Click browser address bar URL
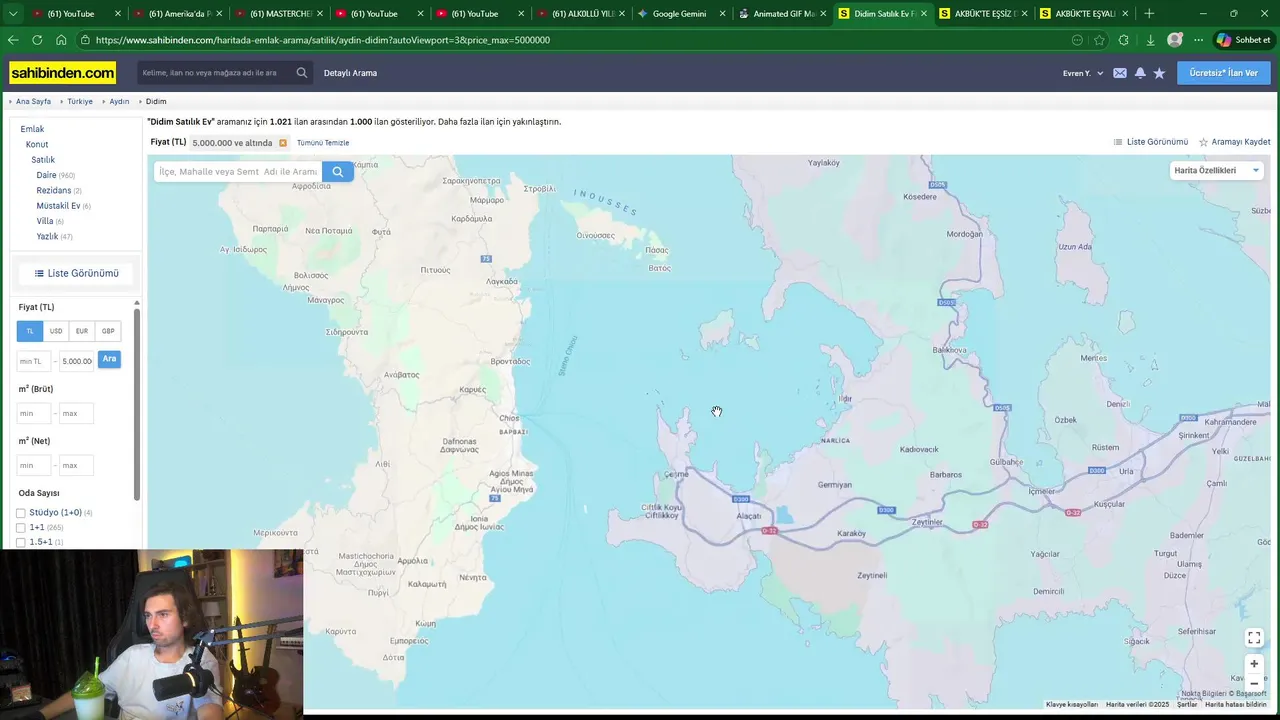Screen dimensions: 1280x720 click(323, 40)
